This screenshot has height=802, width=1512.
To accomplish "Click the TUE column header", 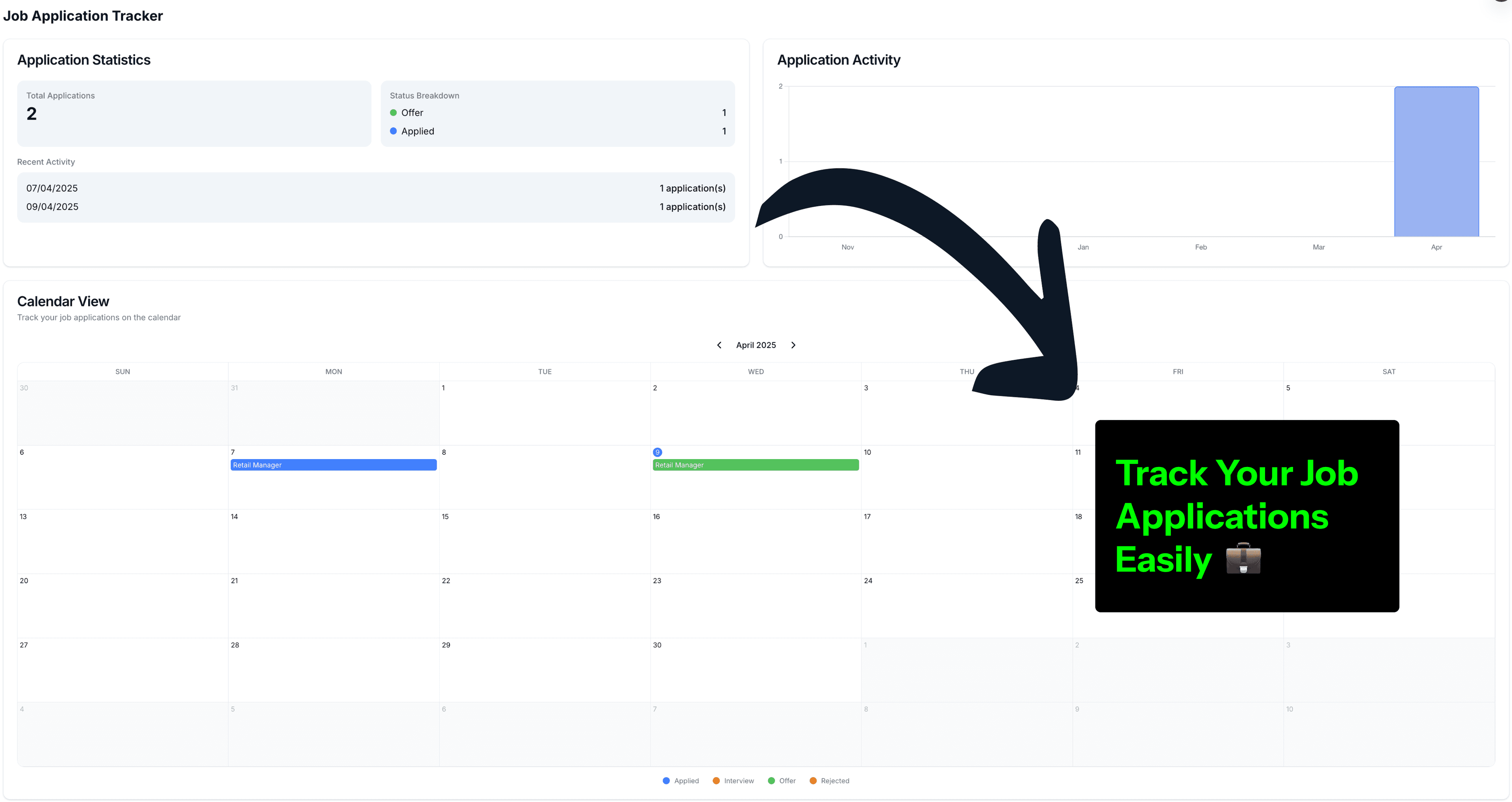I will coord(545,372).
